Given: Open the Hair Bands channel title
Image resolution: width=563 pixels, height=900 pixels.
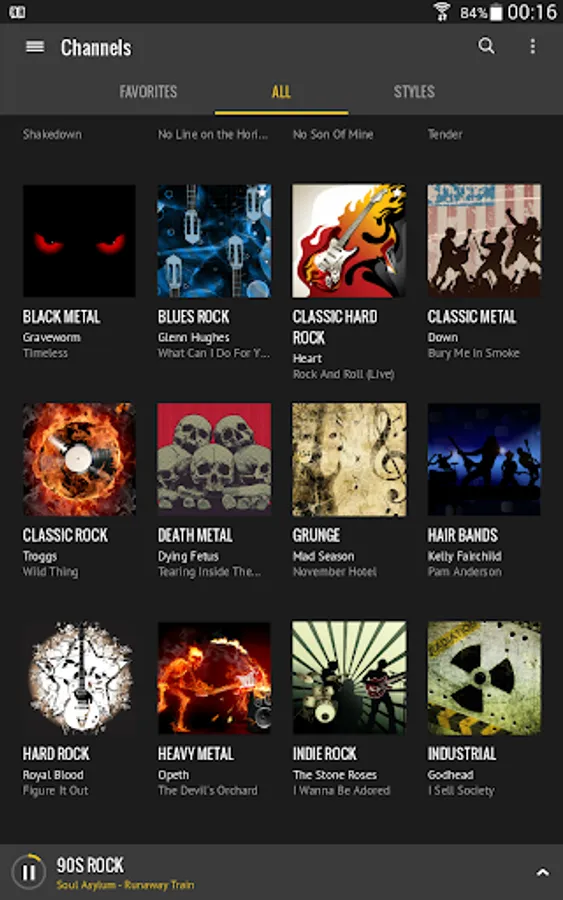Looking at the screenshot, I should (463, 536).
